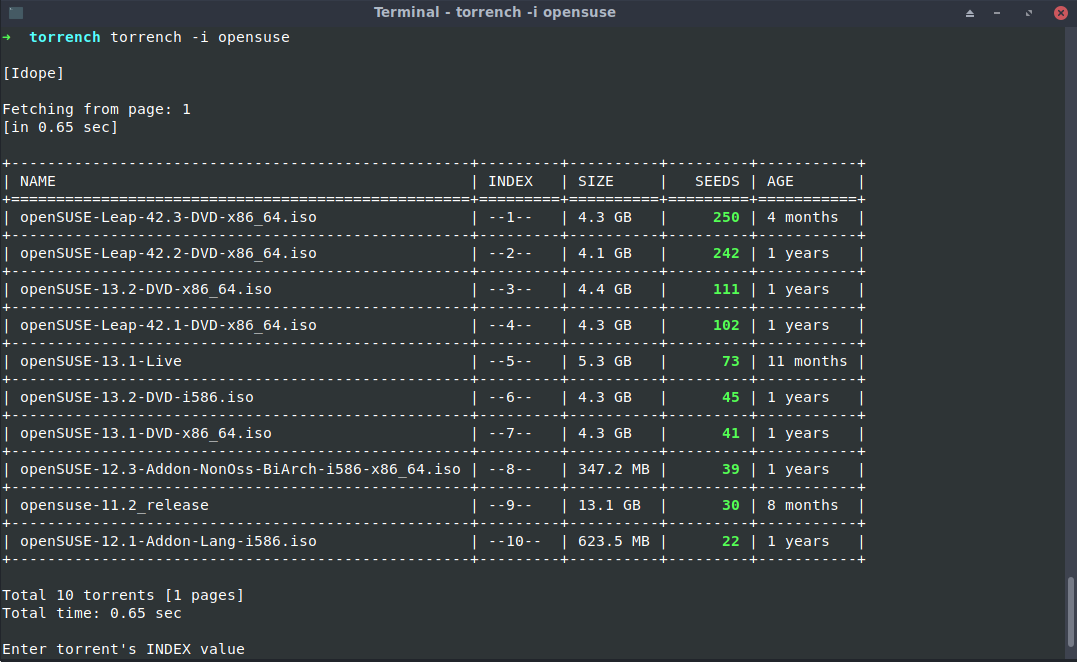Click 'Total time: 0.65 sec' line

pyautogui.click(x=92, y=613)
